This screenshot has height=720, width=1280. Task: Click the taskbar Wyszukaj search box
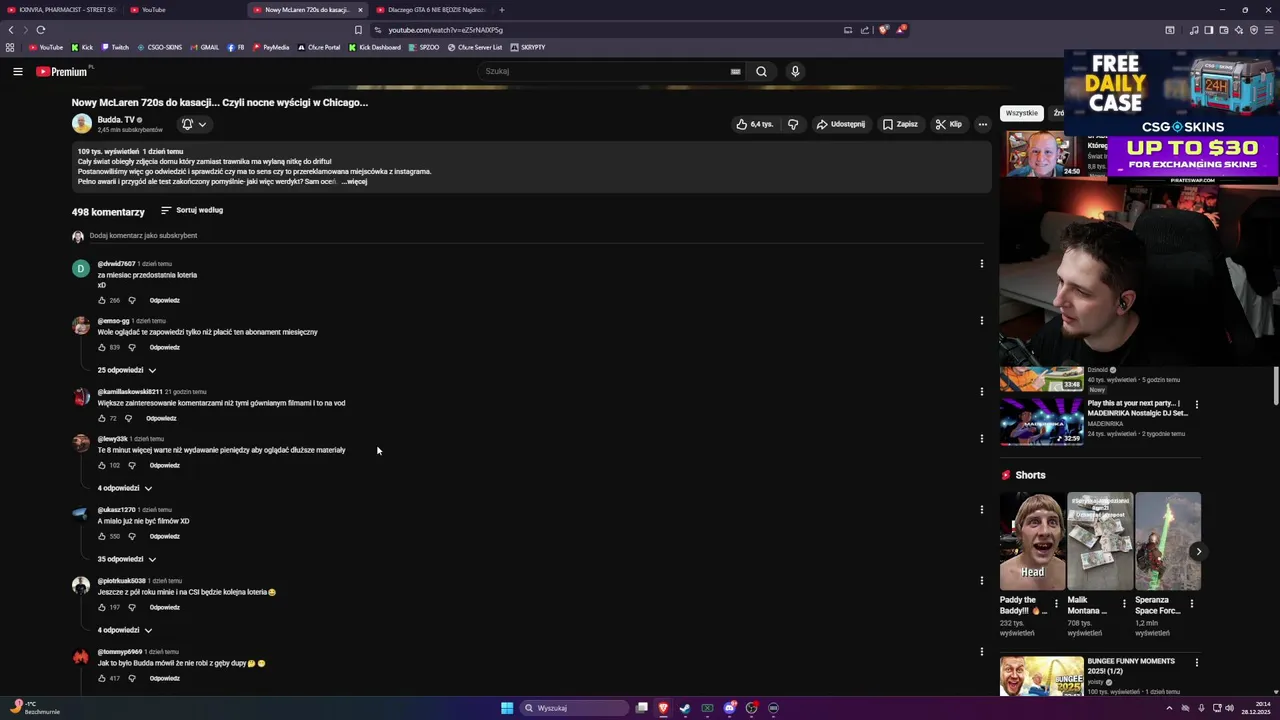572,708
